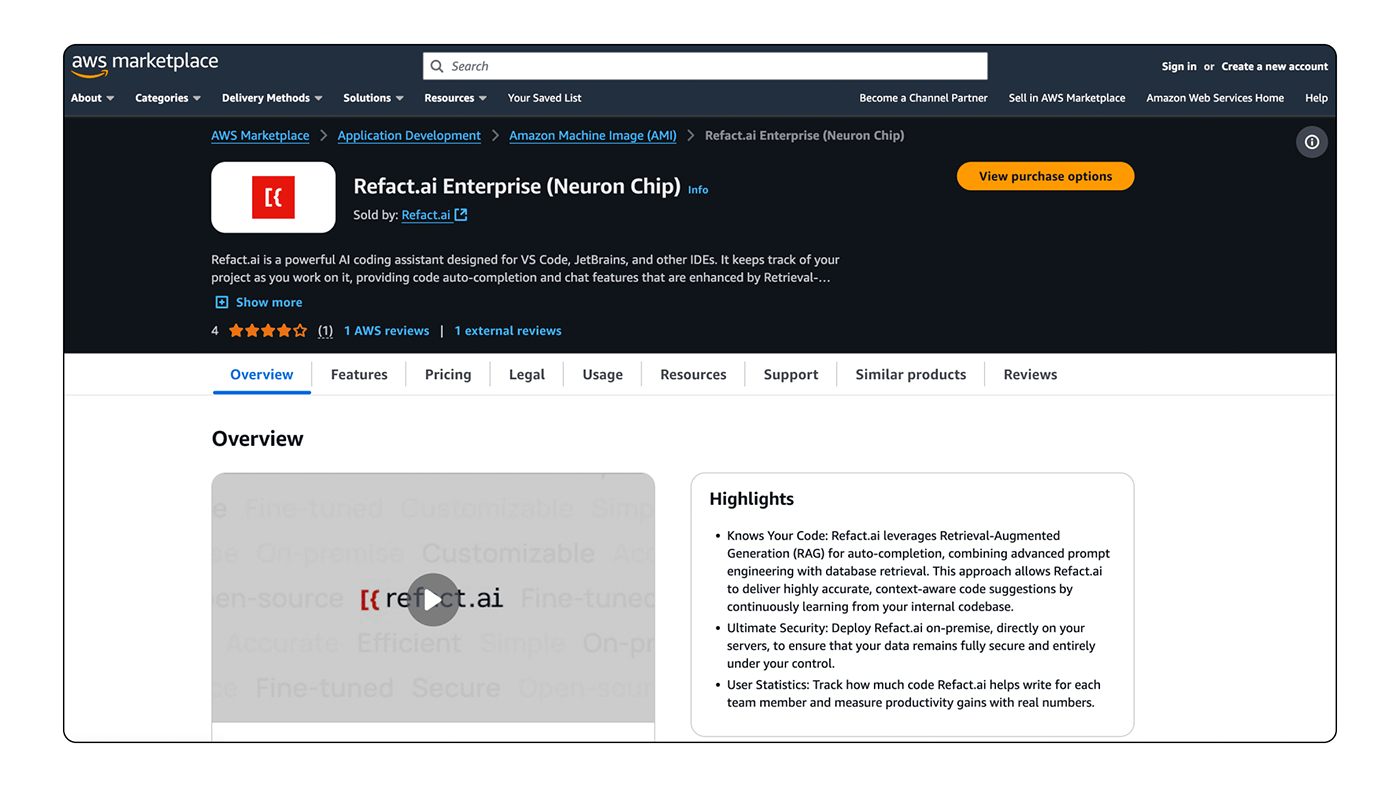Click the Refact.ai seller link
Screen dimensions: 1400x787
click(x=426, y=215)
